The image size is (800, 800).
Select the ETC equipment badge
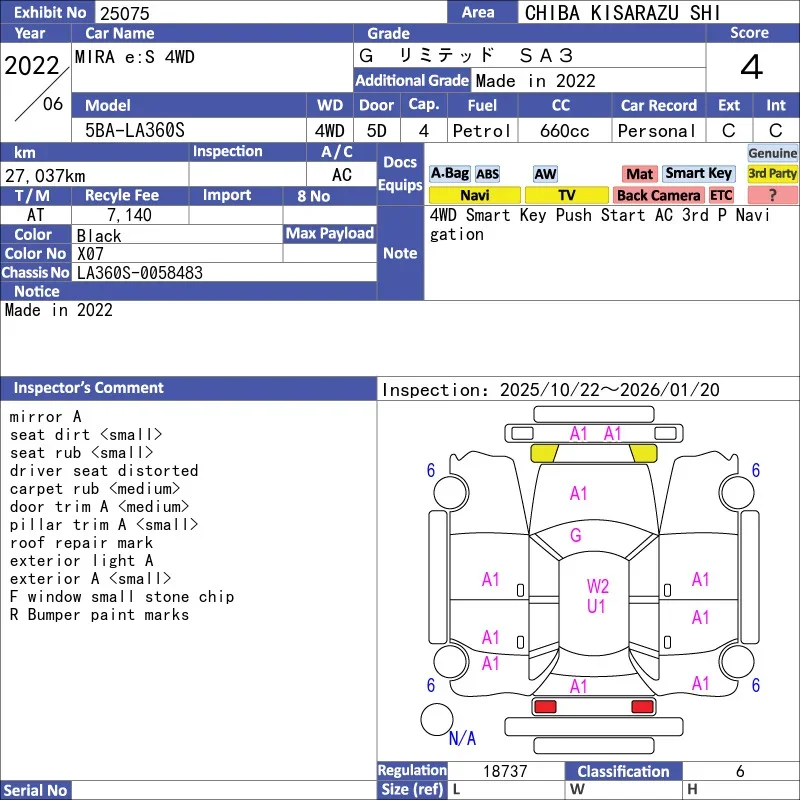721,195
